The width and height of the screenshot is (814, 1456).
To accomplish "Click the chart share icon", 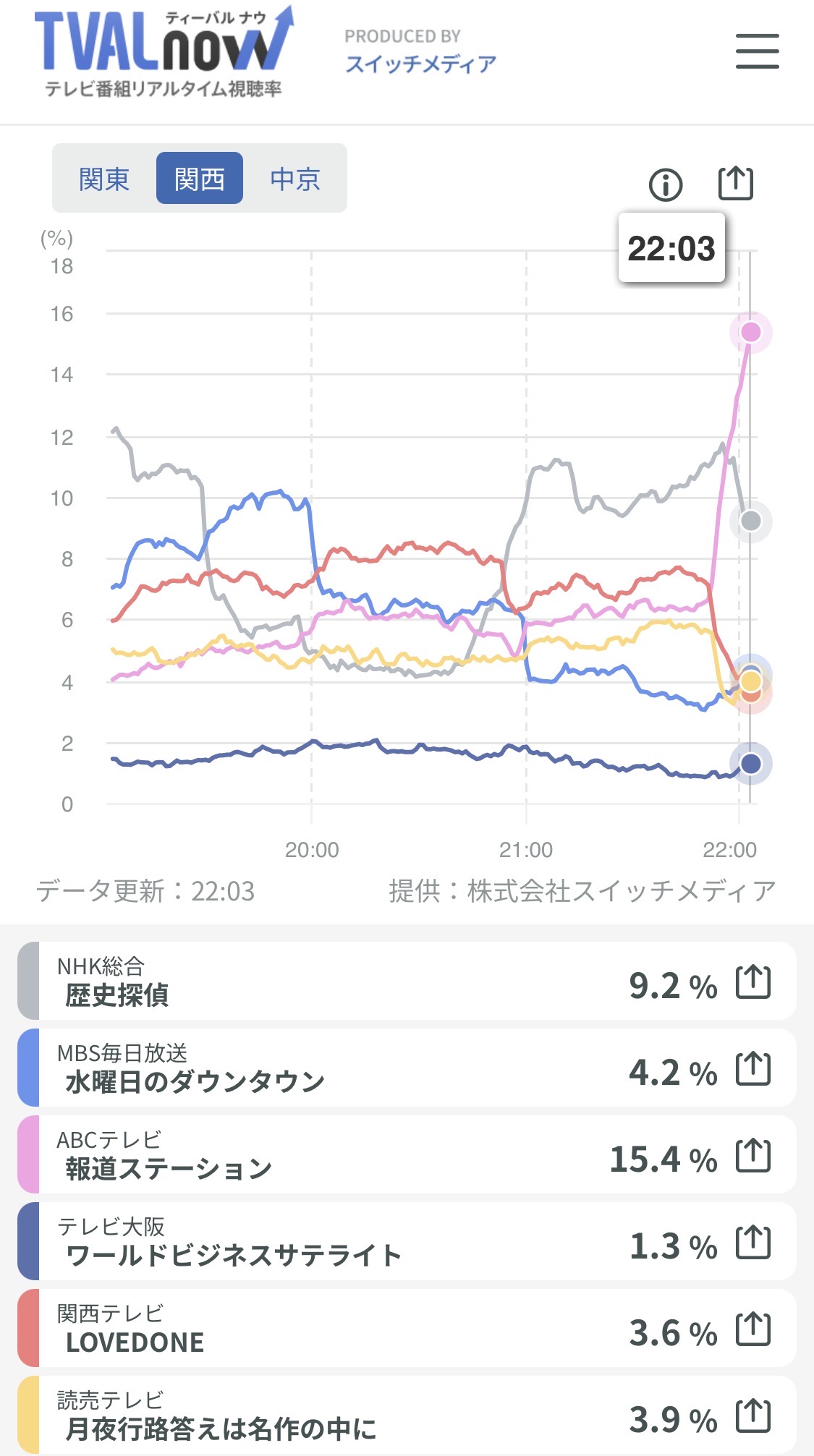I will coord(735,183).
